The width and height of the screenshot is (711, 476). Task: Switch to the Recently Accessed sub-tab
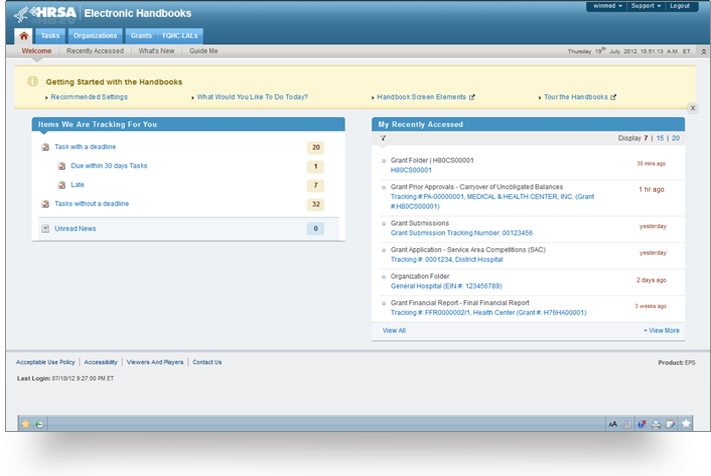[x=95, y=50]
